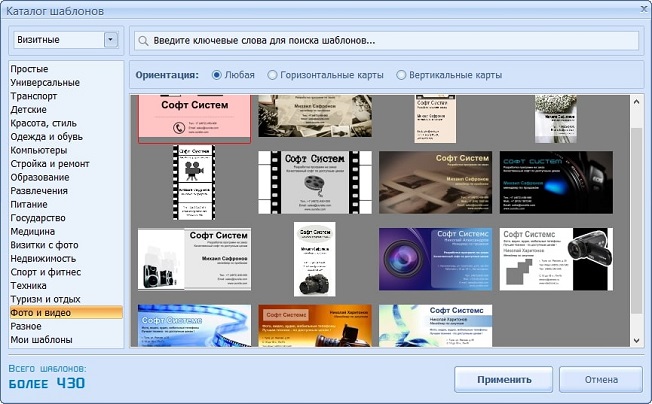
Task: Choose the vertical DSLR camera template
Action: [314, 259]
